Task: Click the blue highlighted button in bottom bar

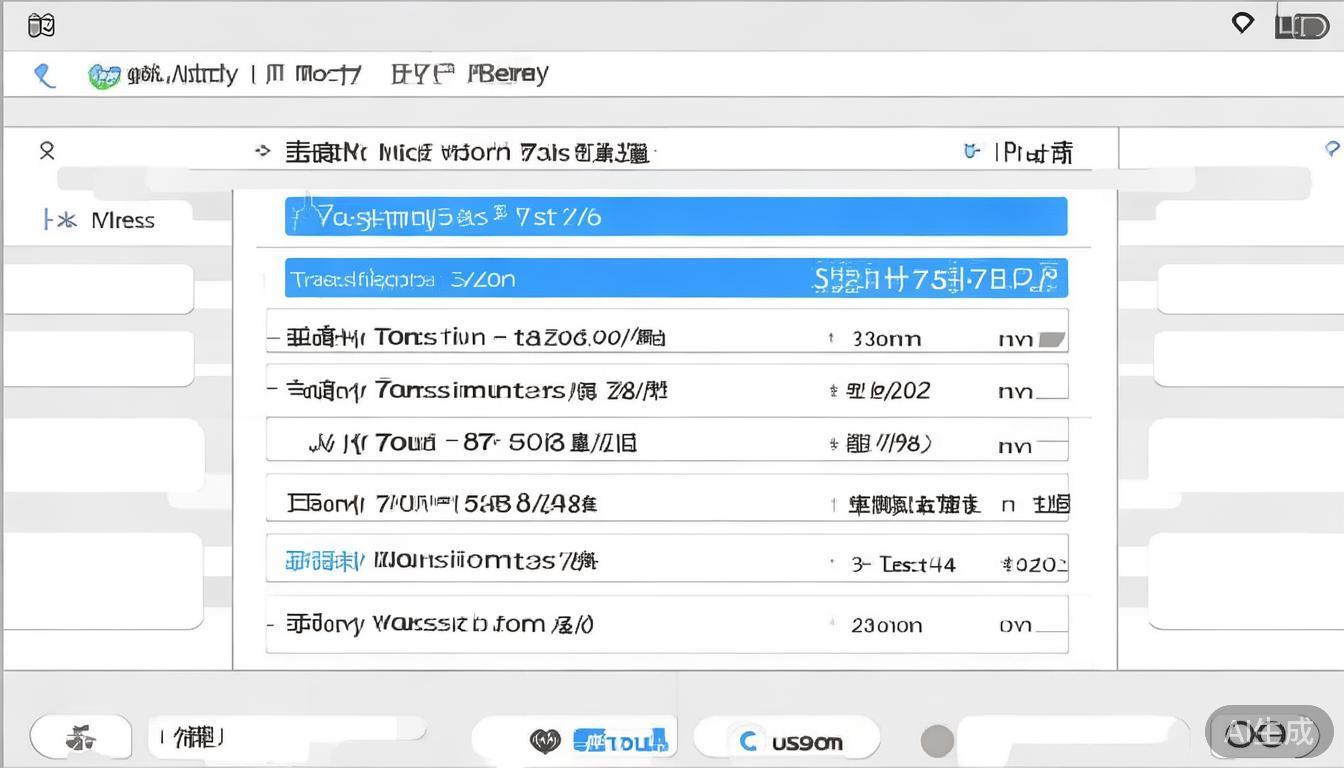Action: click(620, 741)
